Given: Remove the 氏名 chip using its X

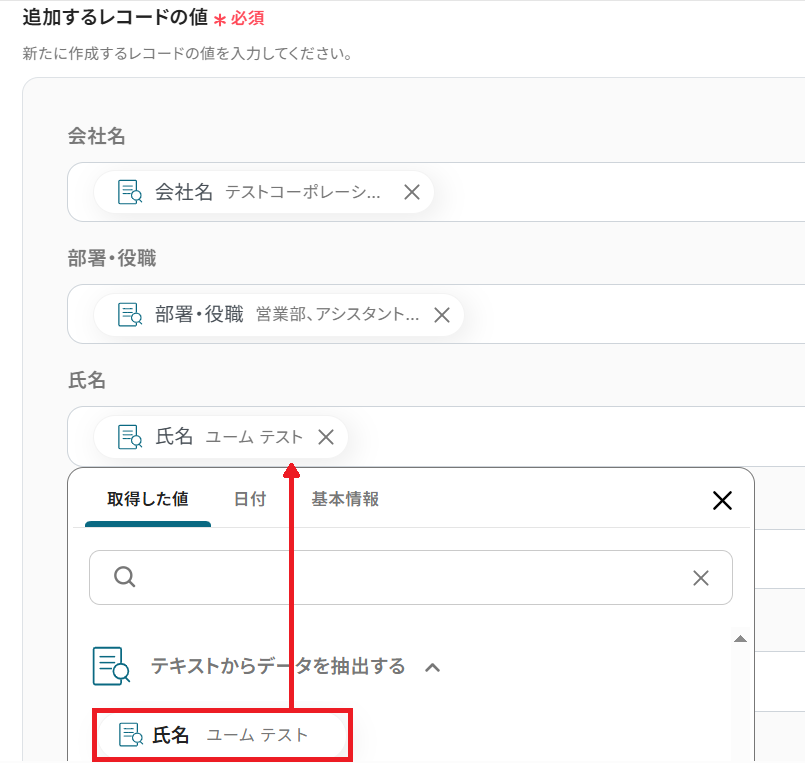Looking at the screenshot, I should coord(326,437).
